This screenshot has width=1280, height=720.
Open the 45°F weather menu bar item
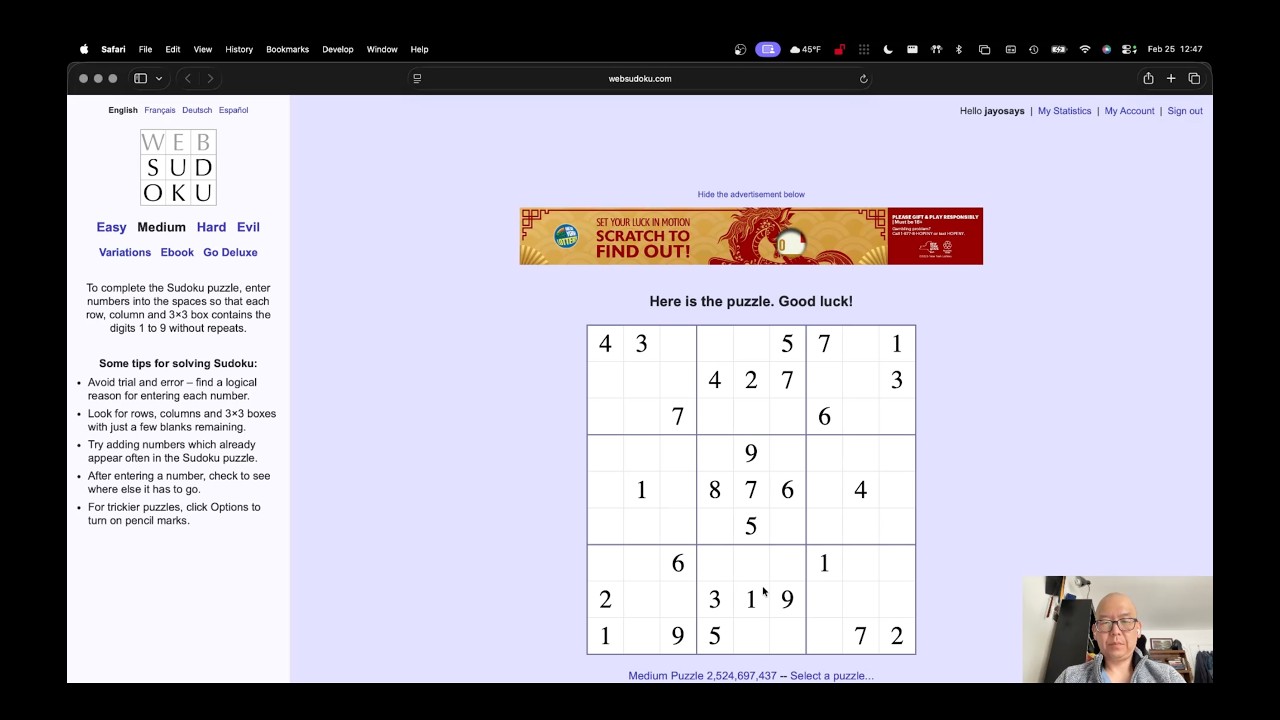pos(805,49)
